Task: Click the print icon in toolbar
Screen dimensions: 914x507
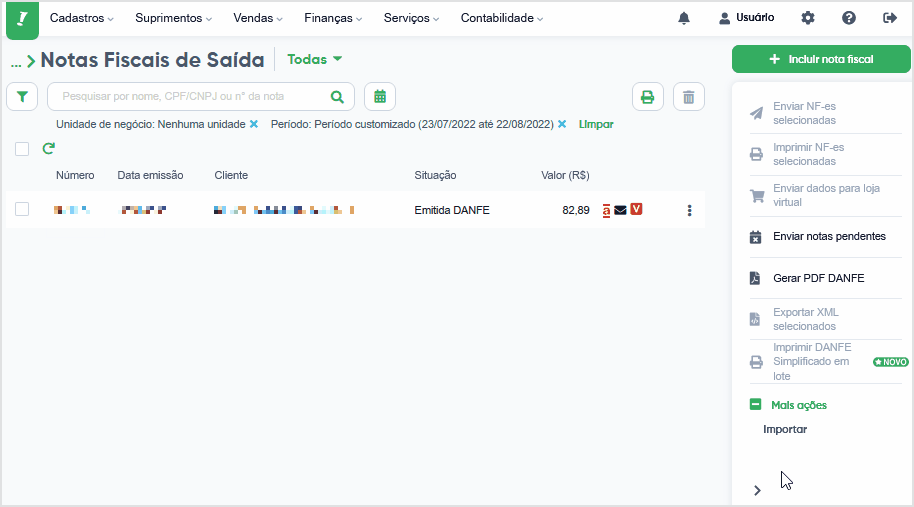Action: (x=648, y=97)
